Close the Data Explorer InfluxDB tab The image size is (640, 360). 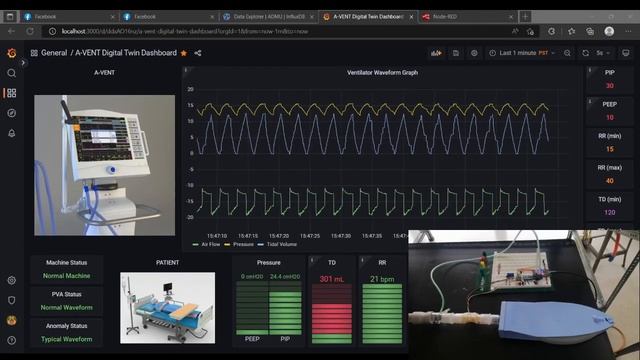(x=312, y=17)
